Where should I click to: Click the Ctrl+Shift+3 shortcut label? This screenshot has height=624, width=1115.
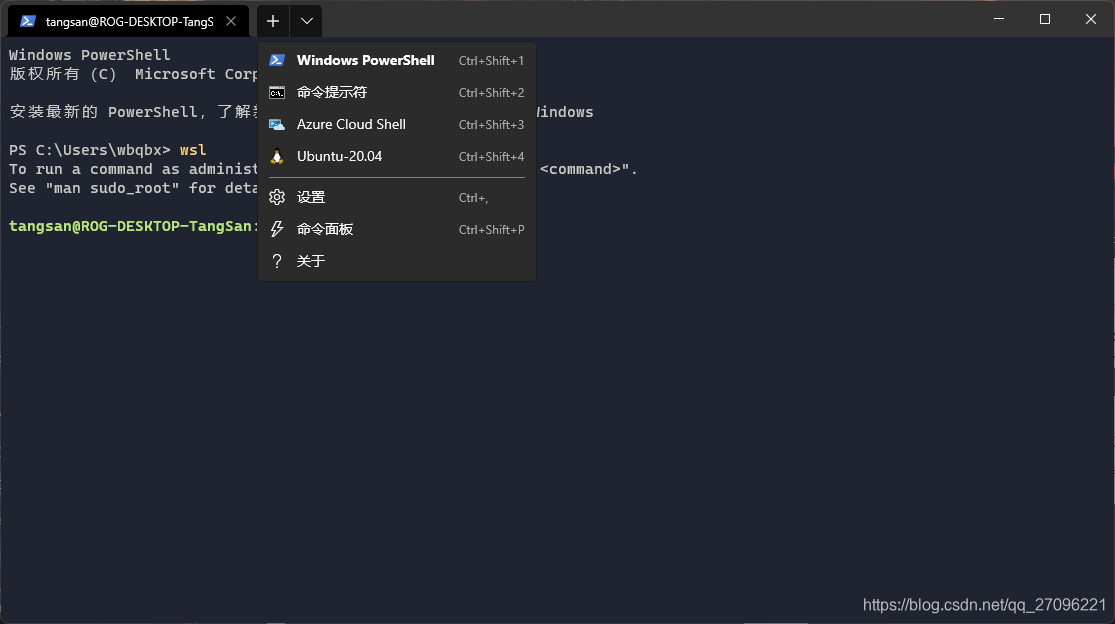tap(491, 125)
